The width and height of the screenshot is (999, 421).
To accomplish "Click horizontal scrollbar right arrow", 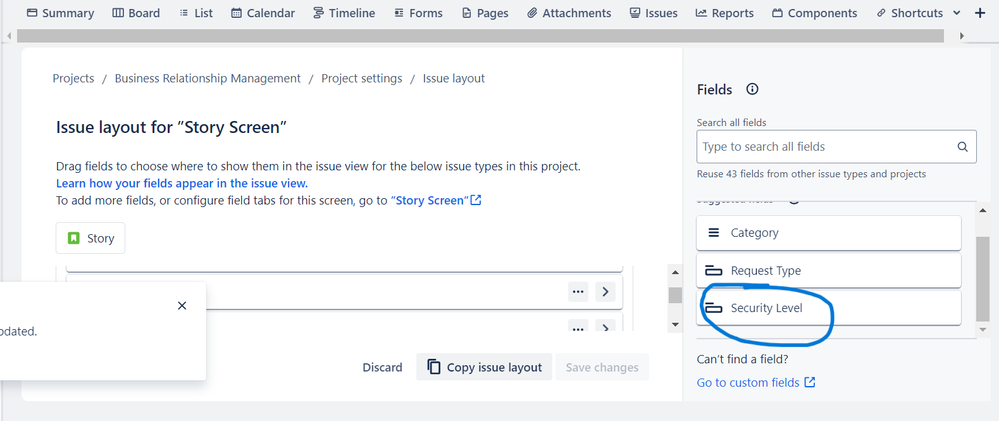I will (962, 36).
